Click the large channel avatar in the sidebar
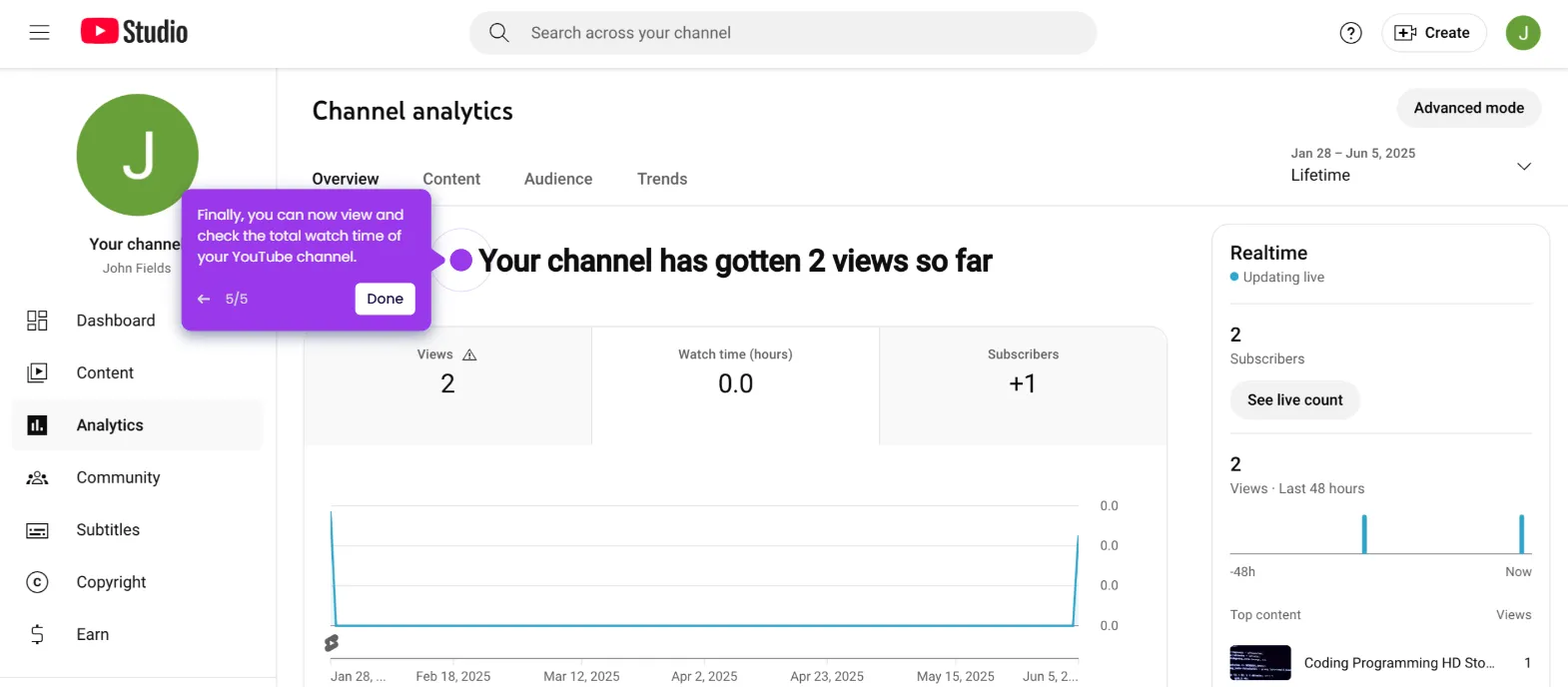1568x687 pixels. click(137, 155)
